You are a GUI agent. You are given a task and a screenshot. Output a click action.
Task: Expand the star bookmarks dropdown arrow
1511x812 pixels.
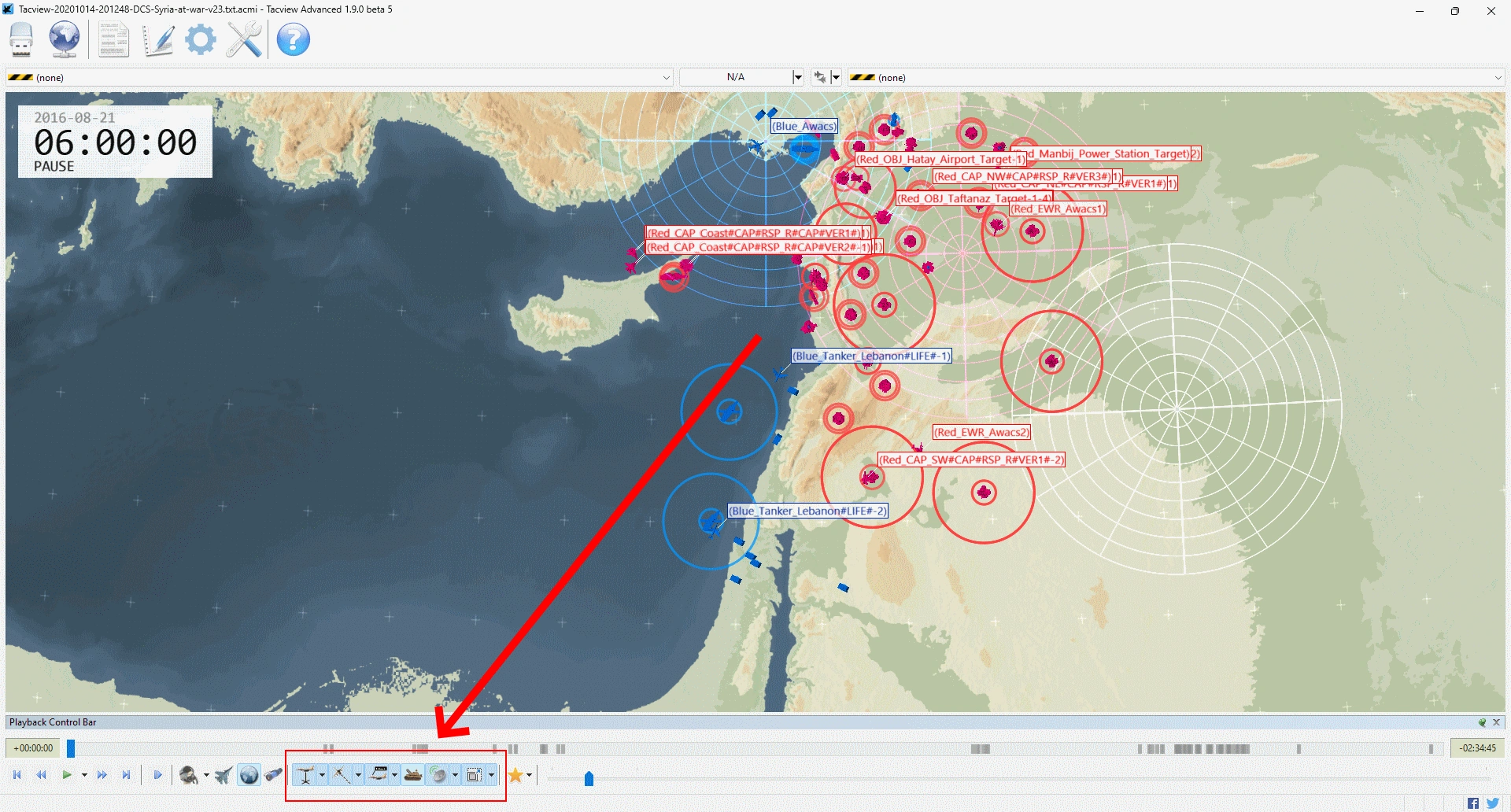[x=529, y=775]
